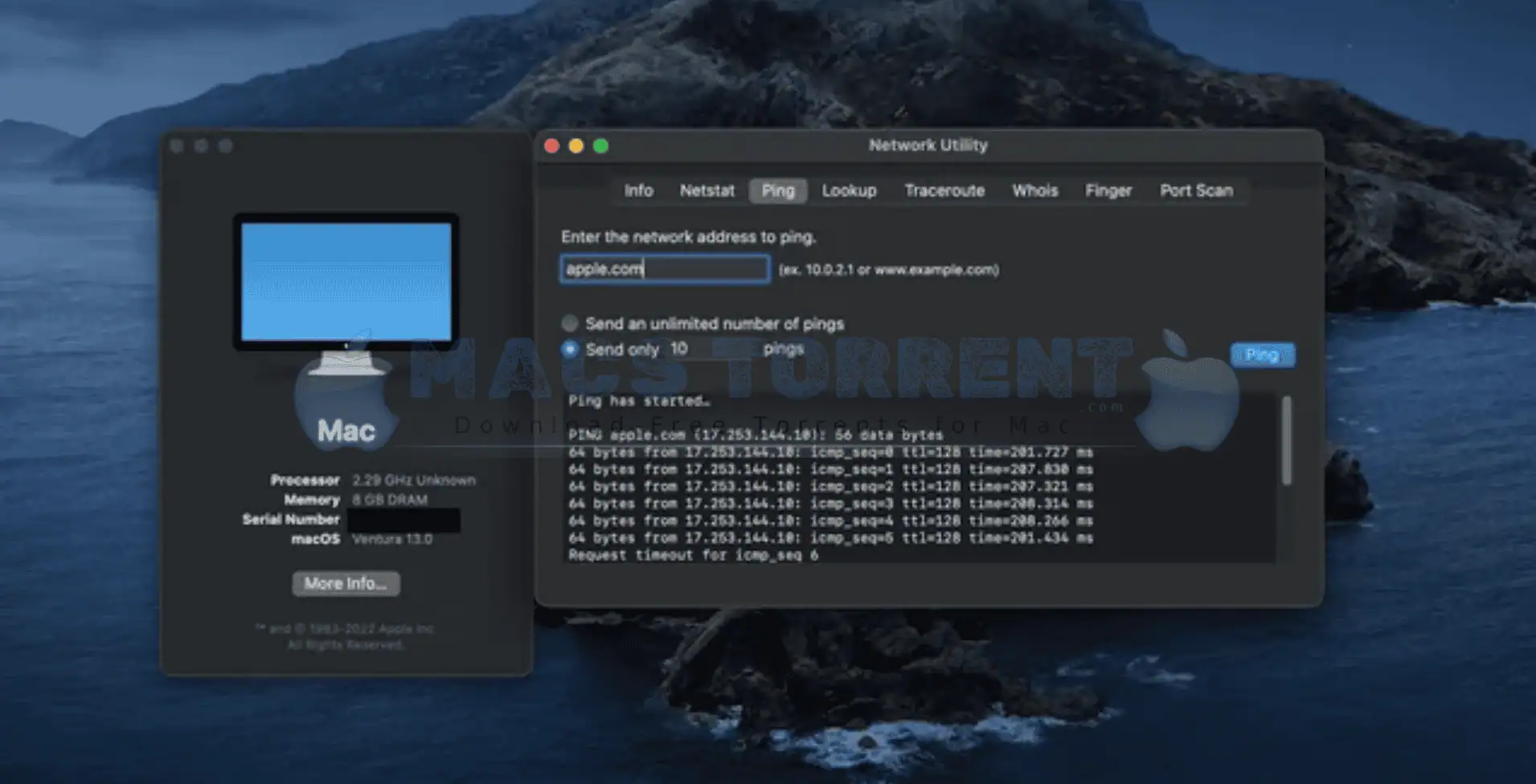The height and width of the screenshot is (784, 1536).
Task: Select the Port Scan tab
Action: tap(1196, 190)
